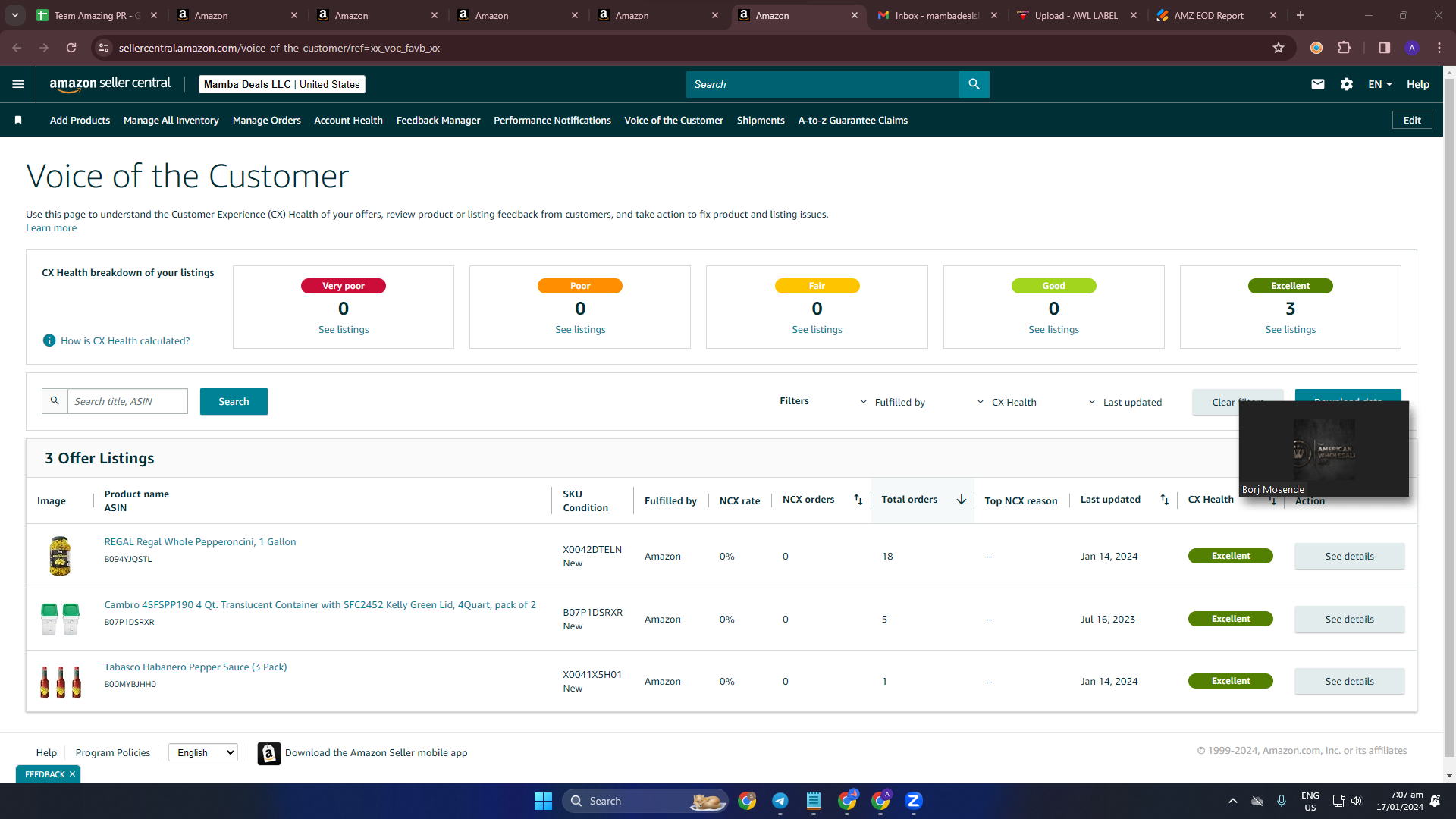Bookmark this page with the star icon
Screen dimensions: 1456x819
point(1279,48)
